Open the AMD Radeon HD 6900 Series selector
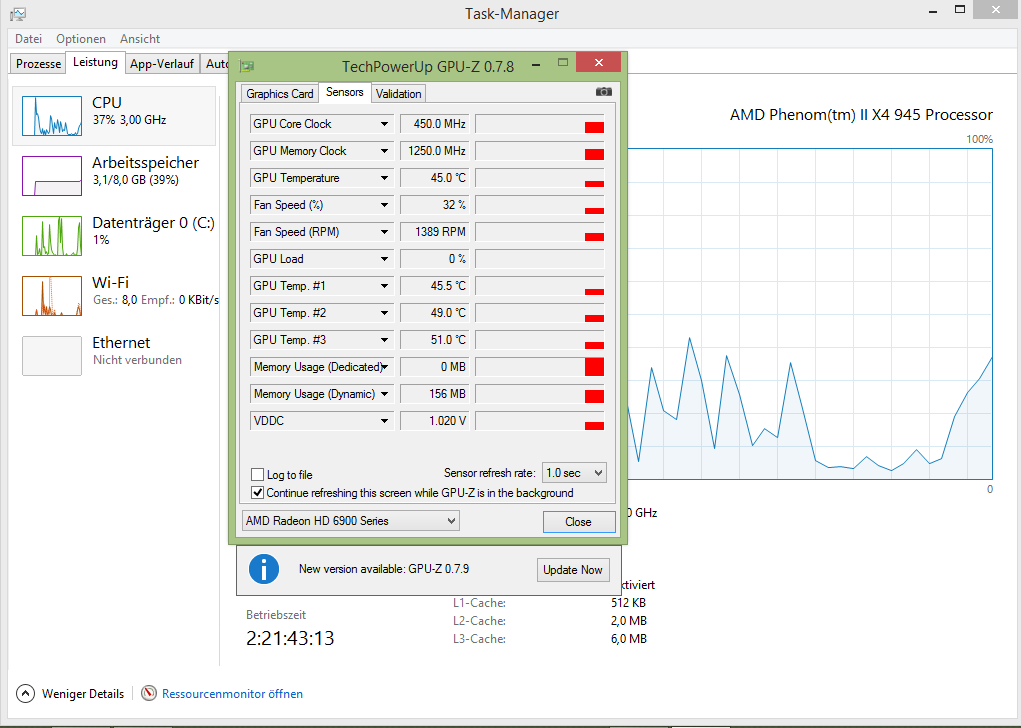This screenshot has width=1021, height=728. coord(350,521)
